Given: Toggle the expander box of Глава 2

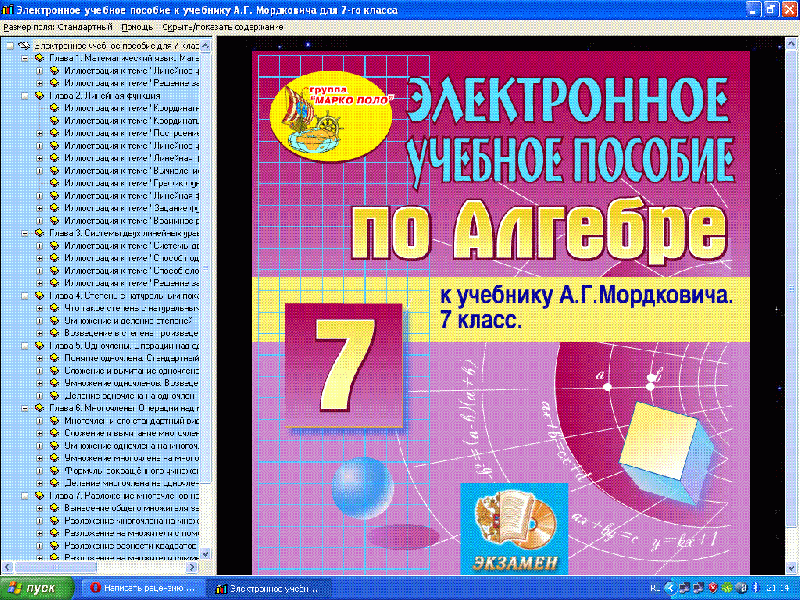Looking at the screenshot, I should point(24,95).
